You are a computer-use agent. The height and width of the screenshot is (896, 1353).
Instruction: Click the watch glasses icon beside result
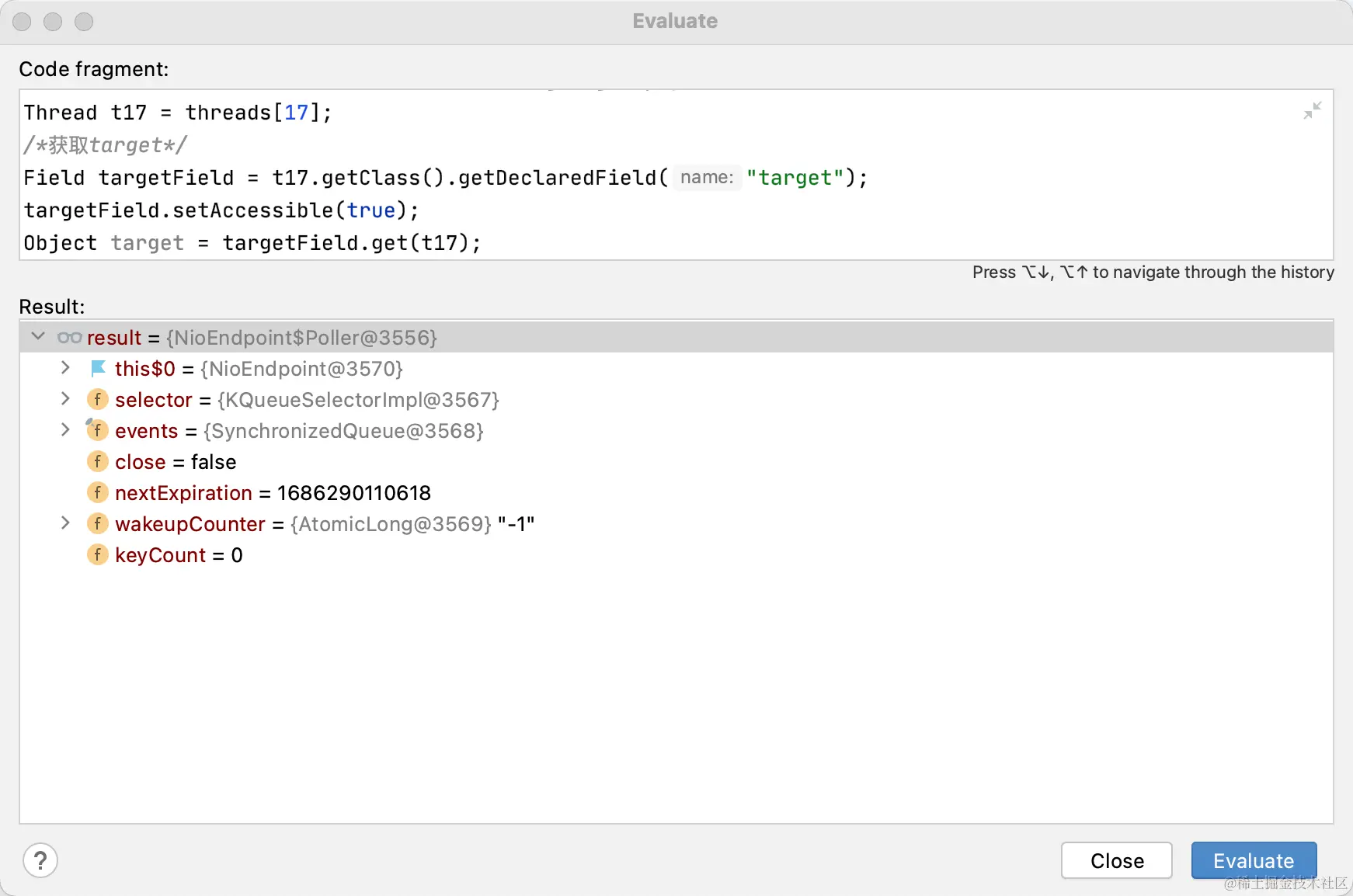69,338
